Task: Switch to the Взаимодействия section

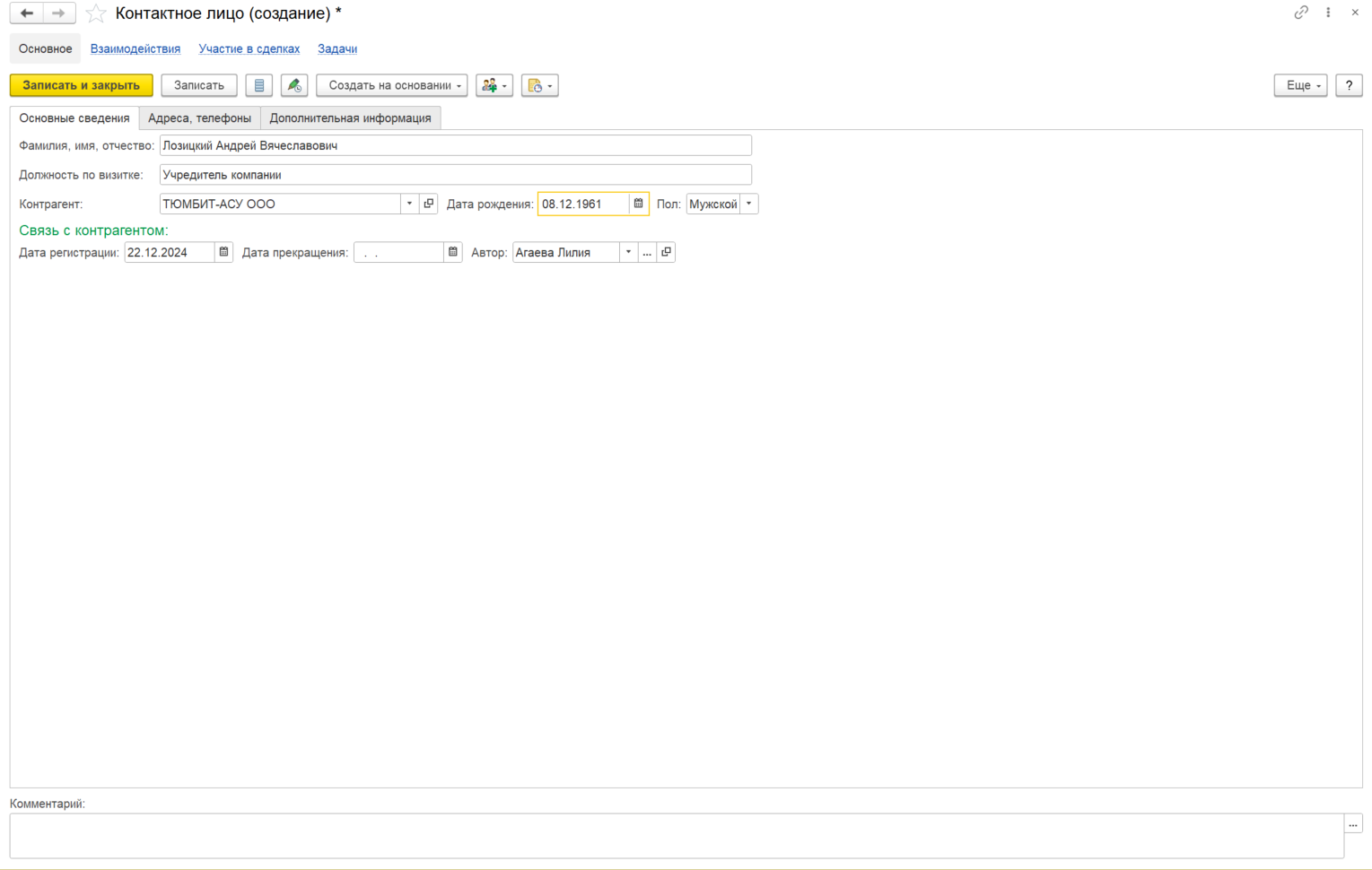Action: click(x=135, y=48)
